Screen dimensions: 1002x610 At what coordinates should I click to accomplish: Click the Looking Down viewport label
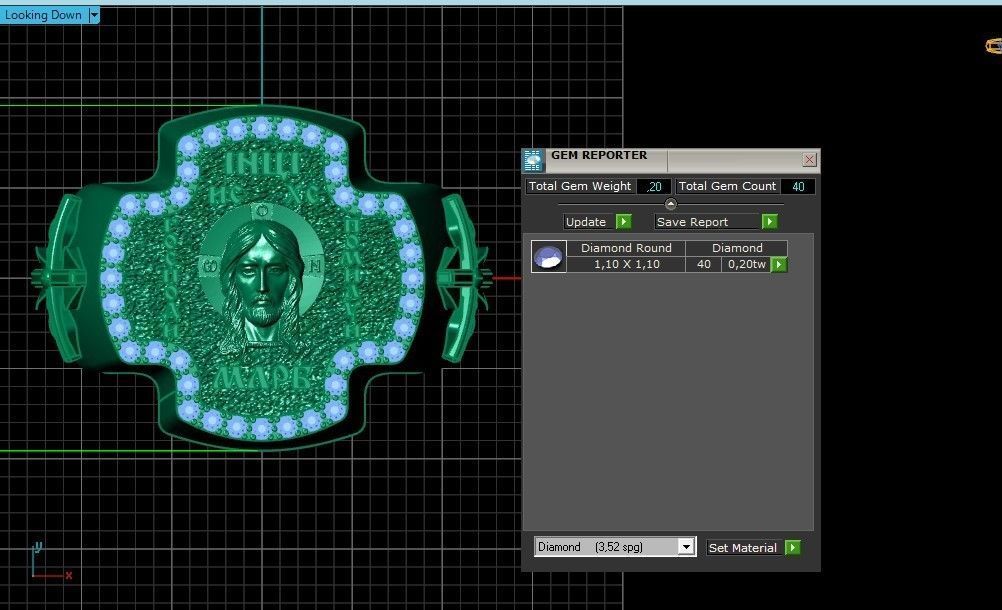pos(43,15)
